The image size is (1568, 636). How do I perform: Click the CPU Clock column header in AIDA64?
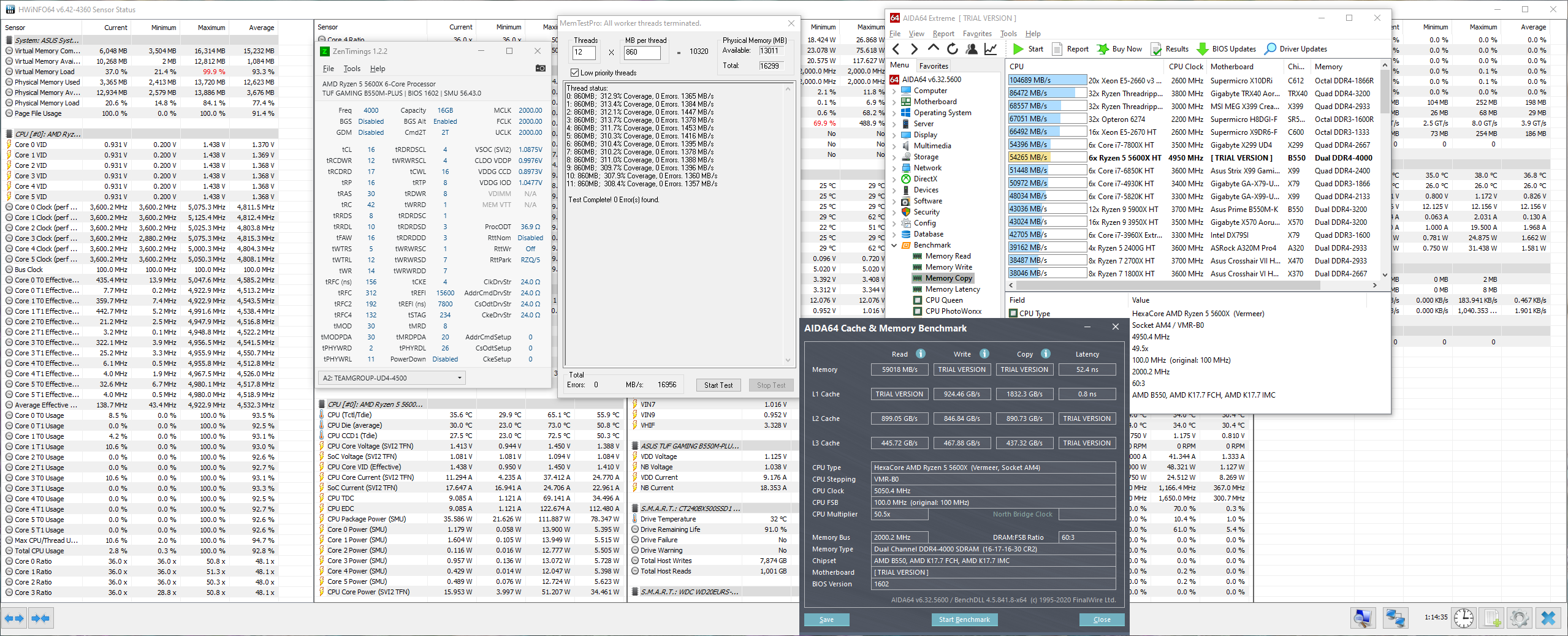click(x=1186, y=66)
